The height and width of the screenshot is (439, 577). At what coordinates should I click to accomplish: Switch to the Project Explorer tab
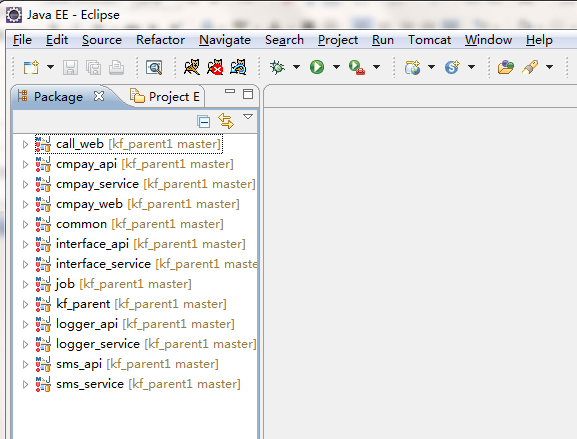(165, 97)
